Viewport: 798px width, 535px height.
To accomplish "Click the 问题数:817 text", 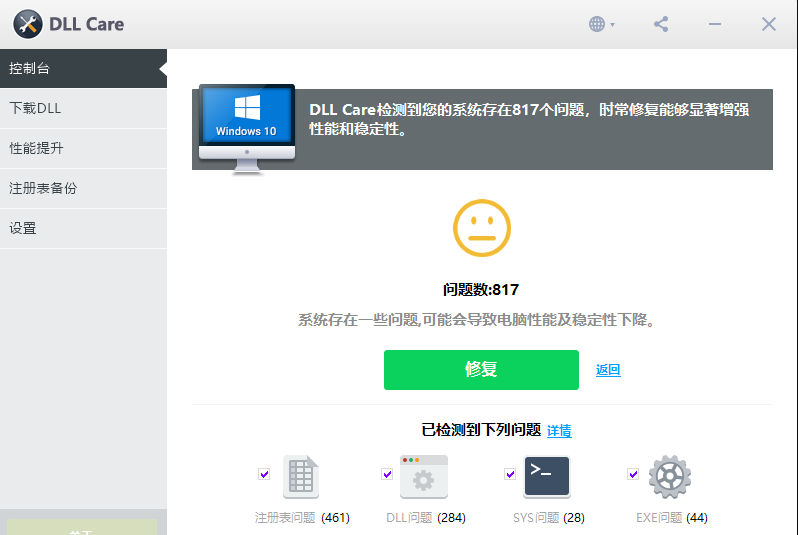I will click(x=481, y=290).
